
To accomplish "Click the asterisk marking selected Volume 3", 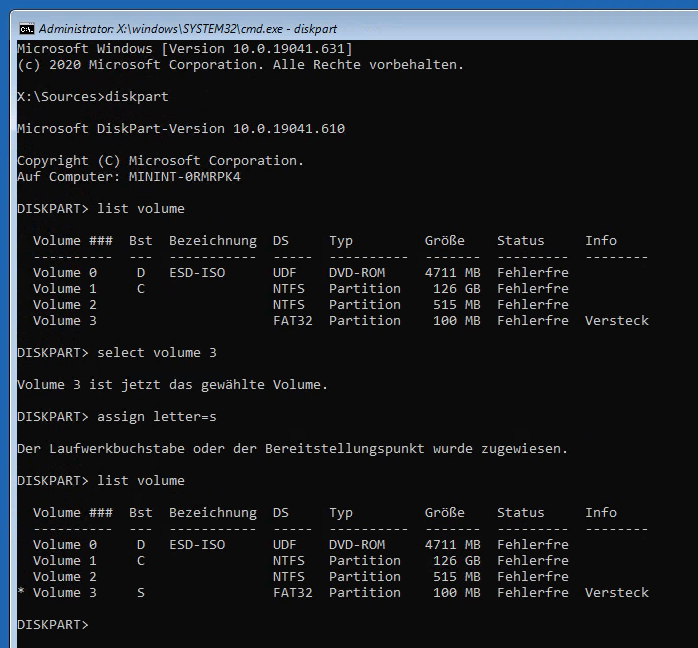I will coord(21,591).
